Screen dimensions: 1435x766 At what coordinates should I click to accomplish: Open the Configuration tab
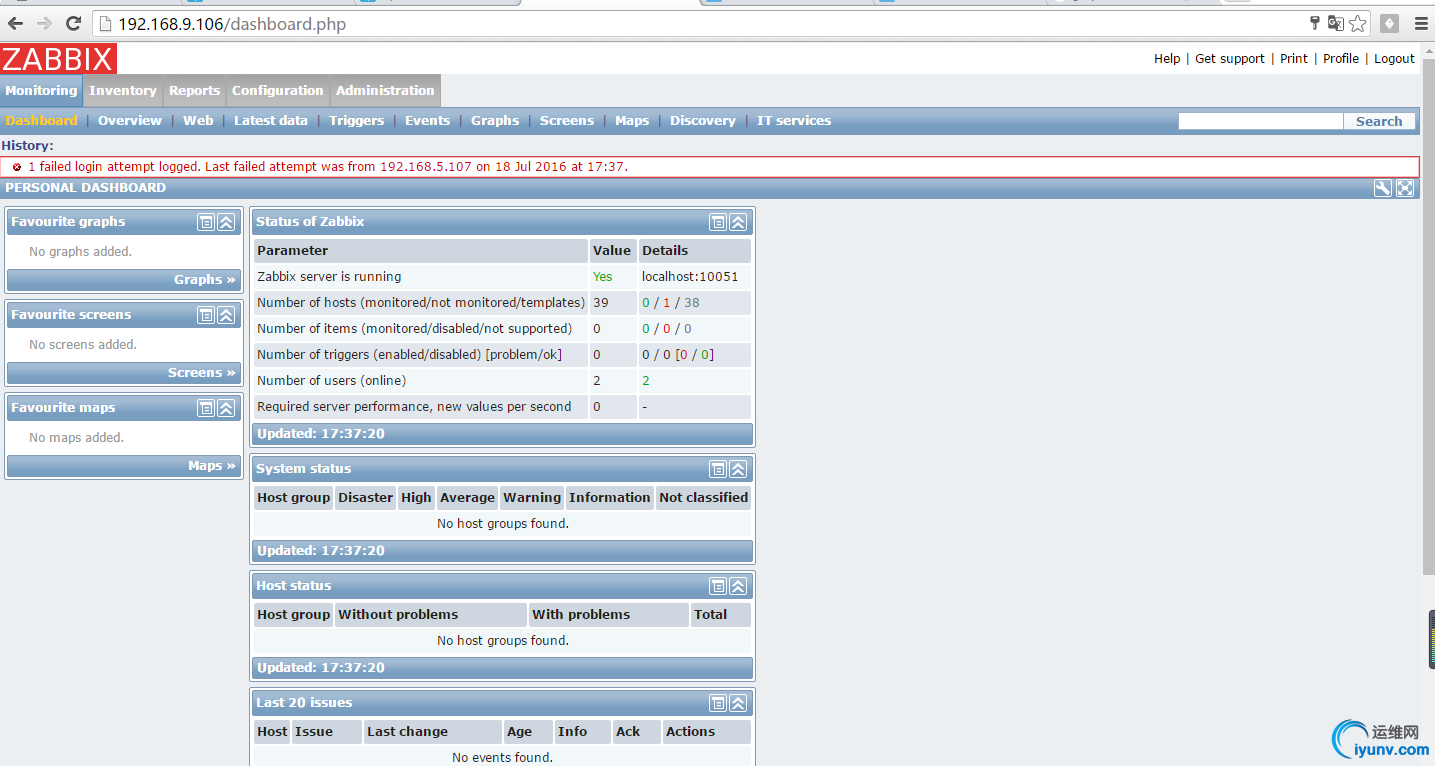pyautogui.click(x=278, y=90)
